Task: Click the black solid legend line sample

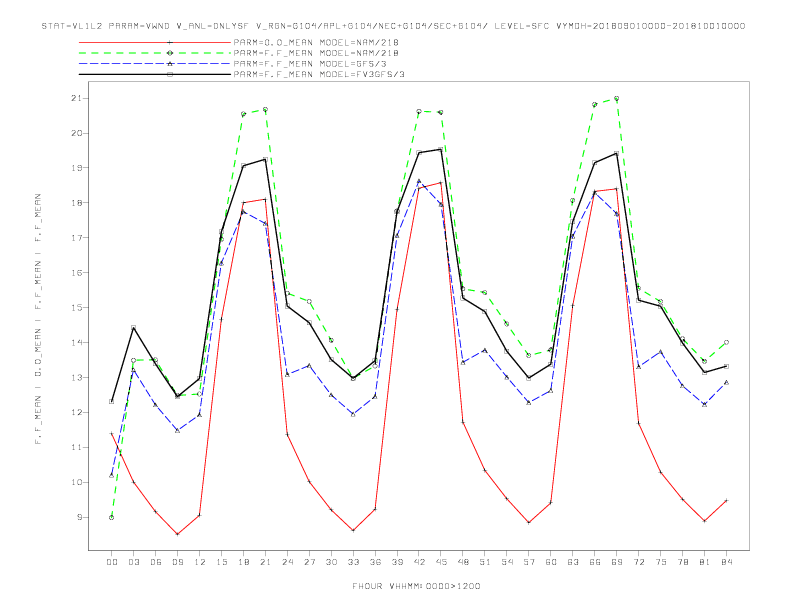Action: [x=155, y=74]
